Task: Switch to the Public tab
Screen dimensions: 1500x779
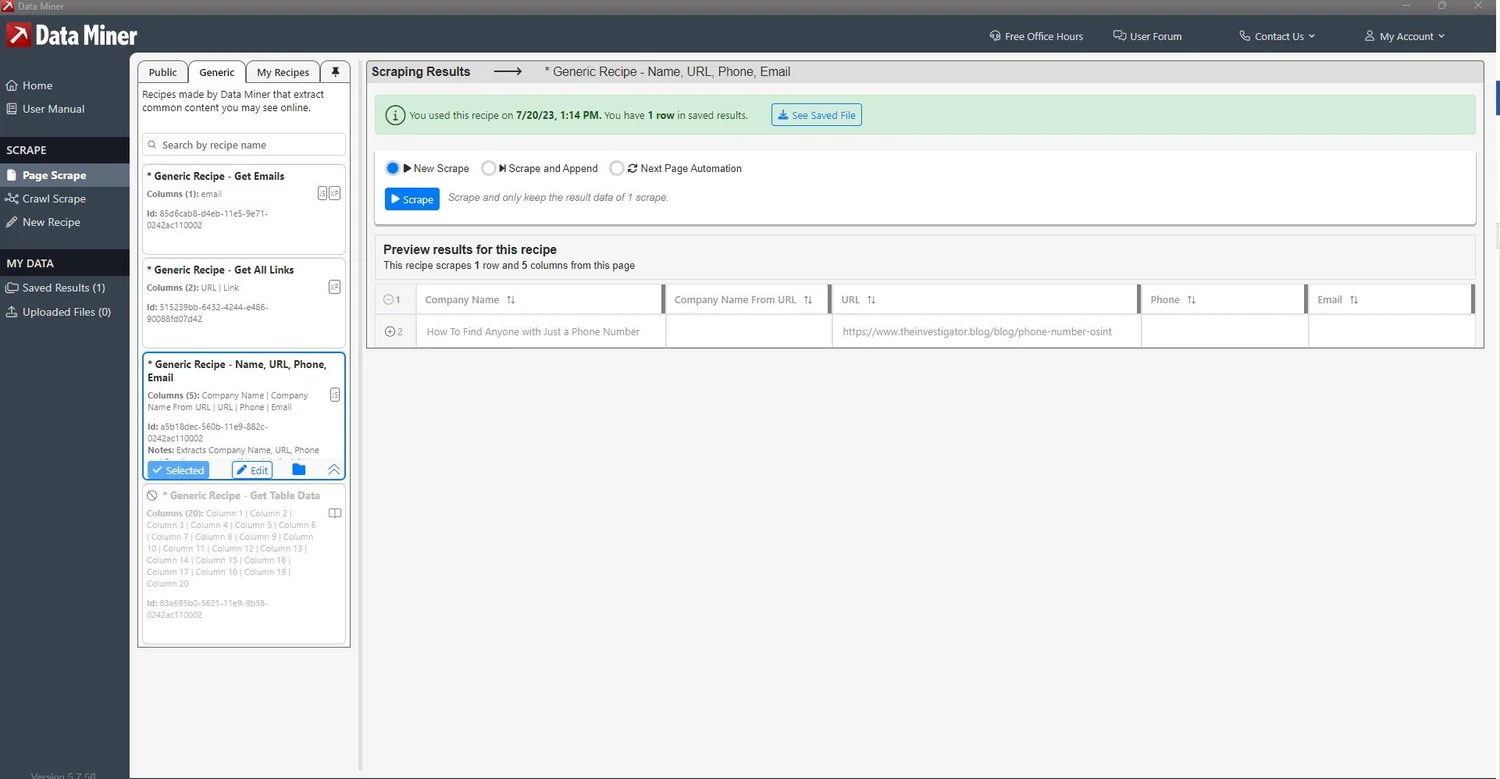Action: point(161,71)
